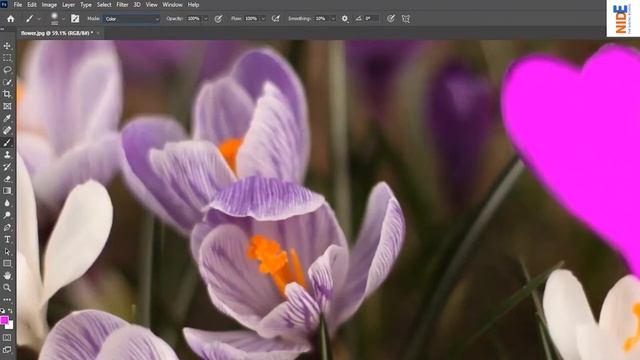Select the Horizontal Type tool
The height and width of the screenshot is (360, 640).
click(7, 240)
